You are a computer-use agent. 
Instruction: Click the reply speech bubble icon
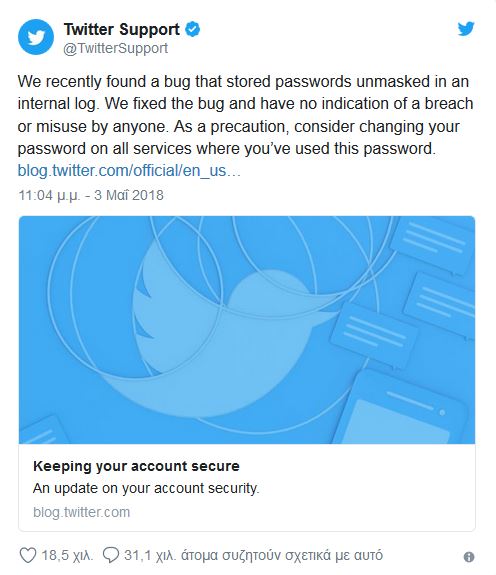(111, 555)
